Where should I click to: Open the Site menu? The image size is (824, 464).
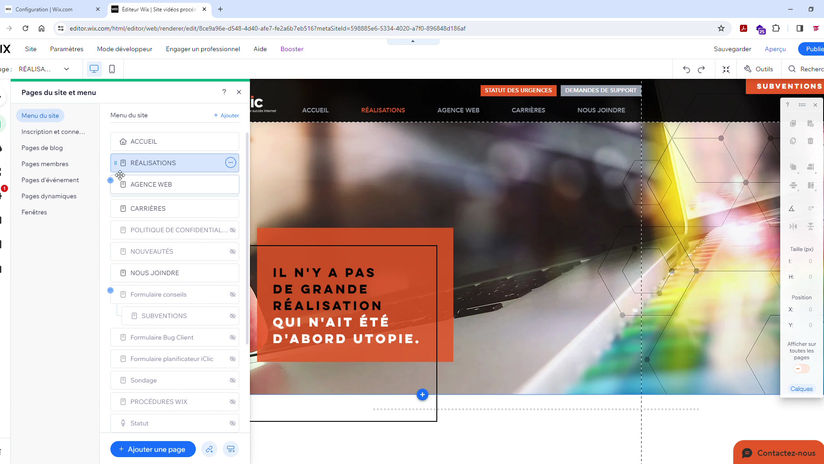30,49
